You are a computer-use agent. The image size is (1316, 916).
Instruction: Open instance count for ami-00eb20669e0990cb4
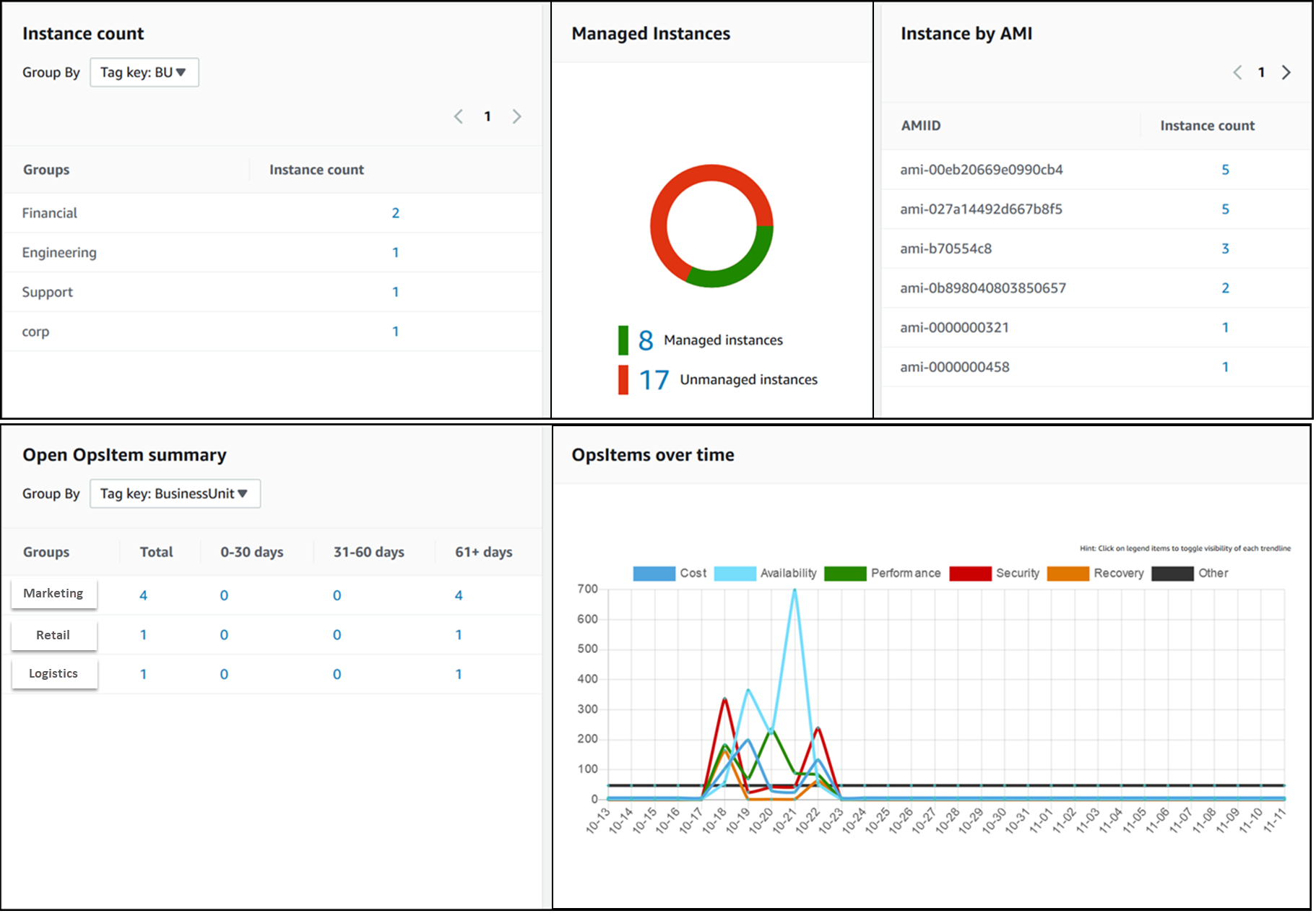pos(1226,170)
